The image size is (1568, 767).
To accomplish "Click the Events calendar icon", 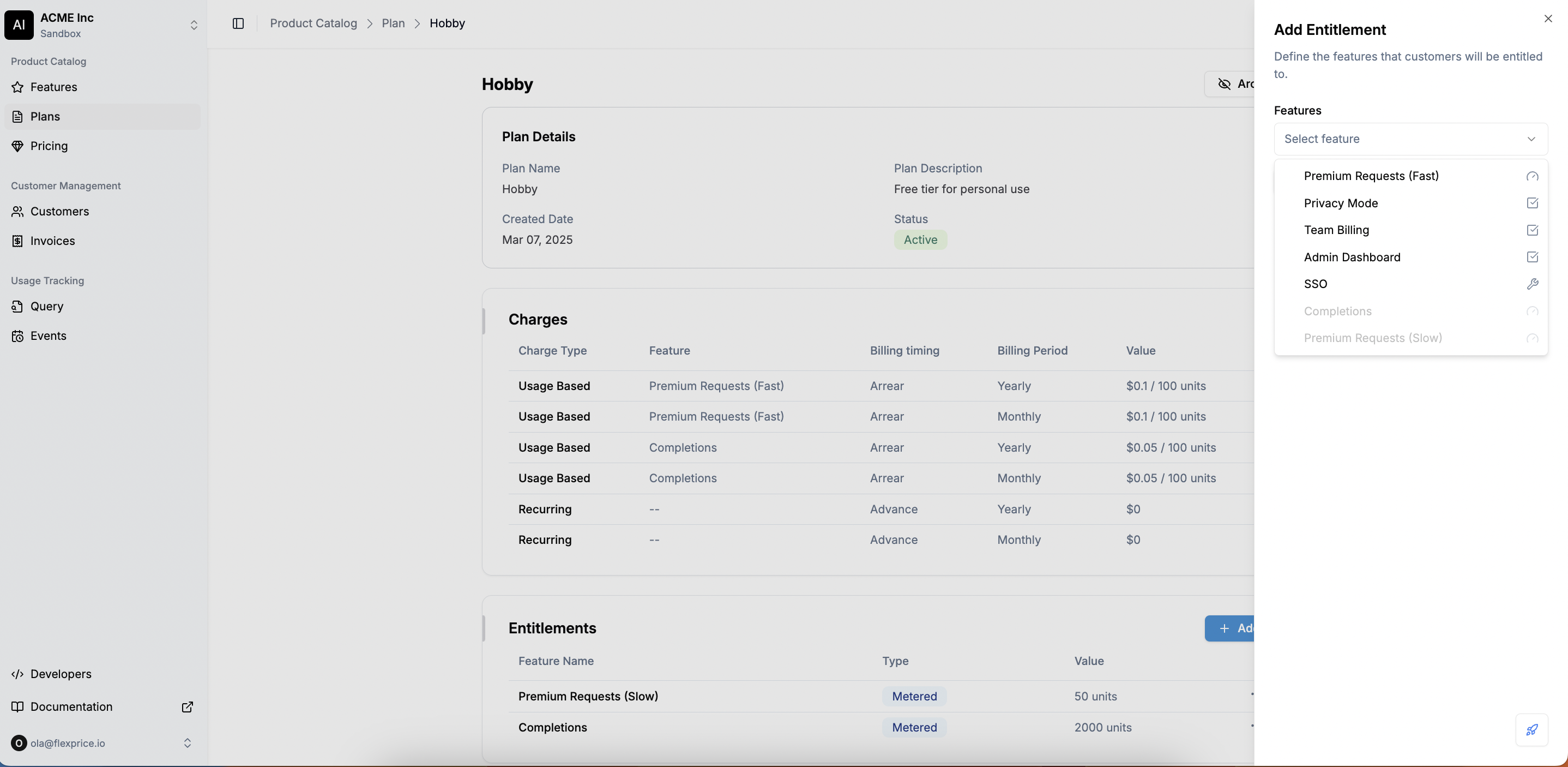I will point(17,336).
